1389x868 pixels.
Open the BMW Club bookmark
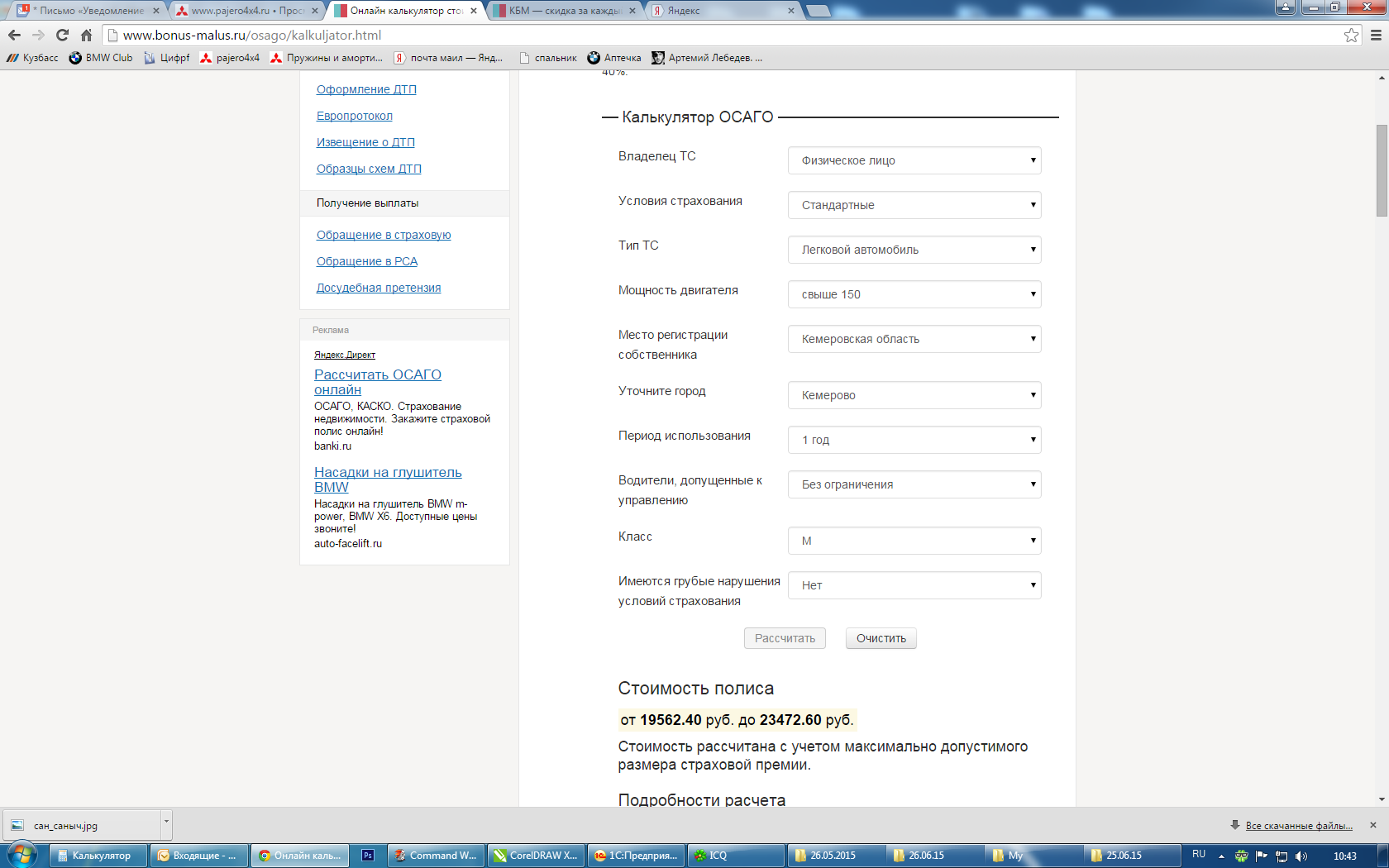click(x=101, y=58)
